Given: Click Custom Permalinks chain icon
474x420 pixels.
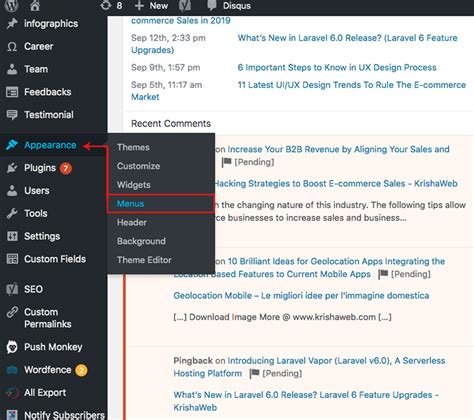Looking at the screenshot, I should (12, 312).
